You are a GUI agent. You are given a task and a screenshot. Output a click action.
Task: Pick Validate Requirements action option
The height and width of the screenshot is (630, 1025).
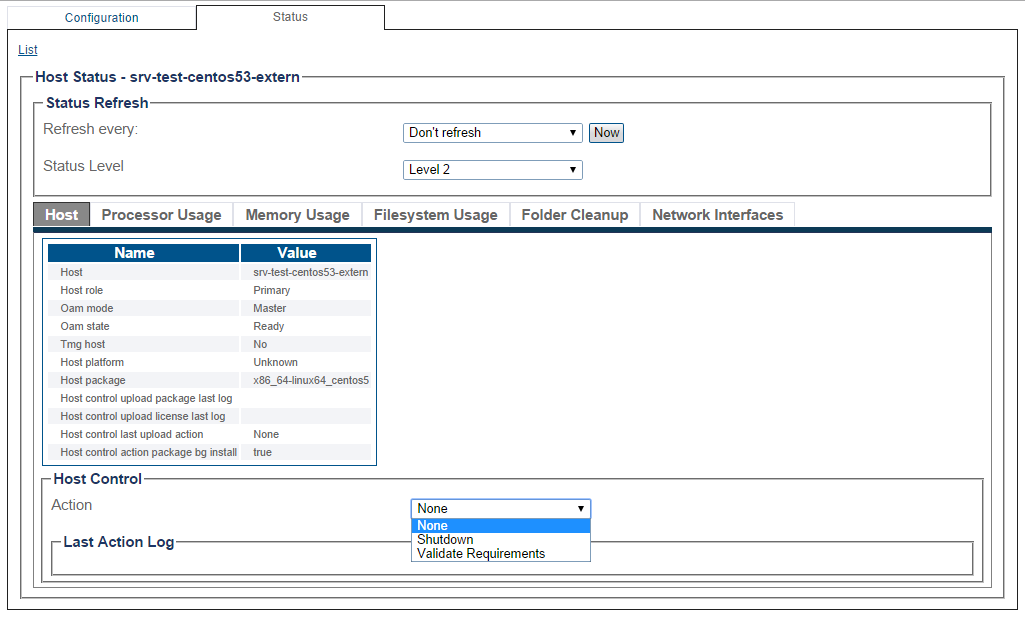(x=500, y=554)
